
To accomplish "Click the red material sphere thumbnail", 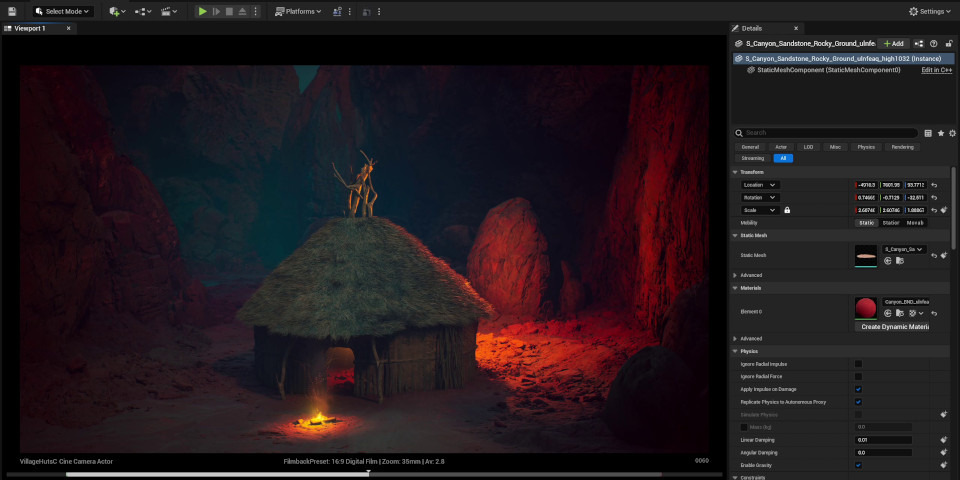I will pos(866,308).
